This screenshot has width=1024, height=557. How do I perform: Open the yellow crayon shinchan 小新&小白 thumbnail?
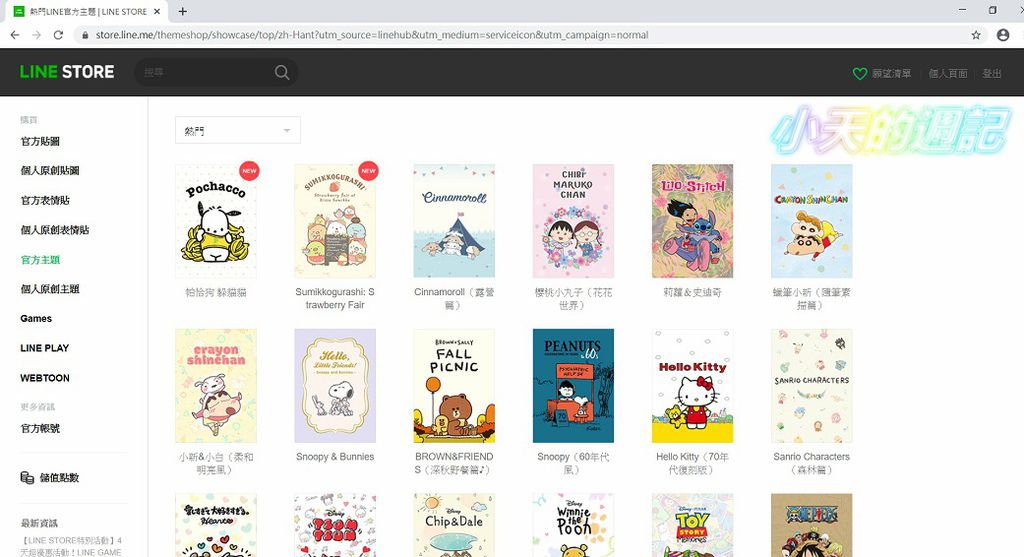pos(216,386)
